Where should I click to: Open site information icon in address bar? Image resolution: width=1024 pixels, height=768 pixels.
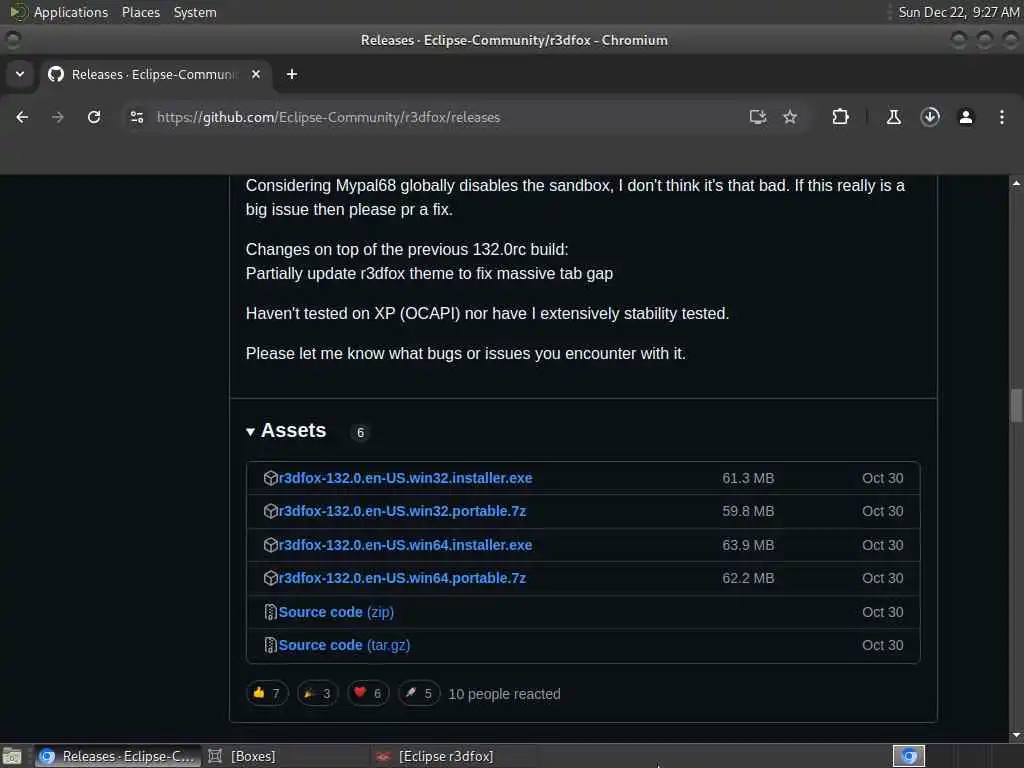point(136,117)
